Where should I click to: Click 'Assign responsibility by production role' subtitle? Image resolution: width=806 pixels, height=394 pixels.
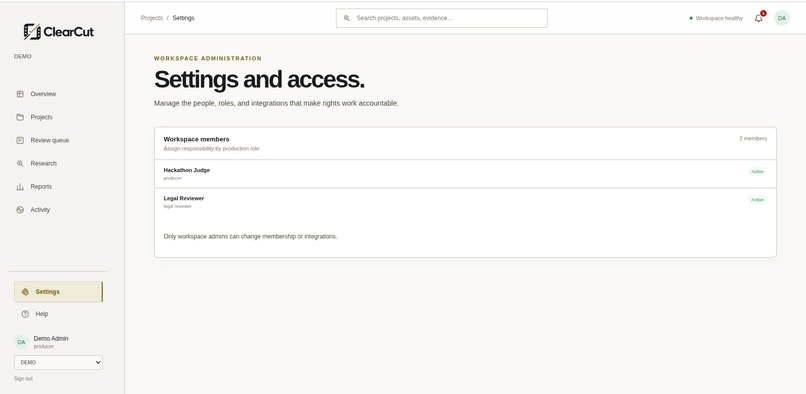click(x=211, y=149)
